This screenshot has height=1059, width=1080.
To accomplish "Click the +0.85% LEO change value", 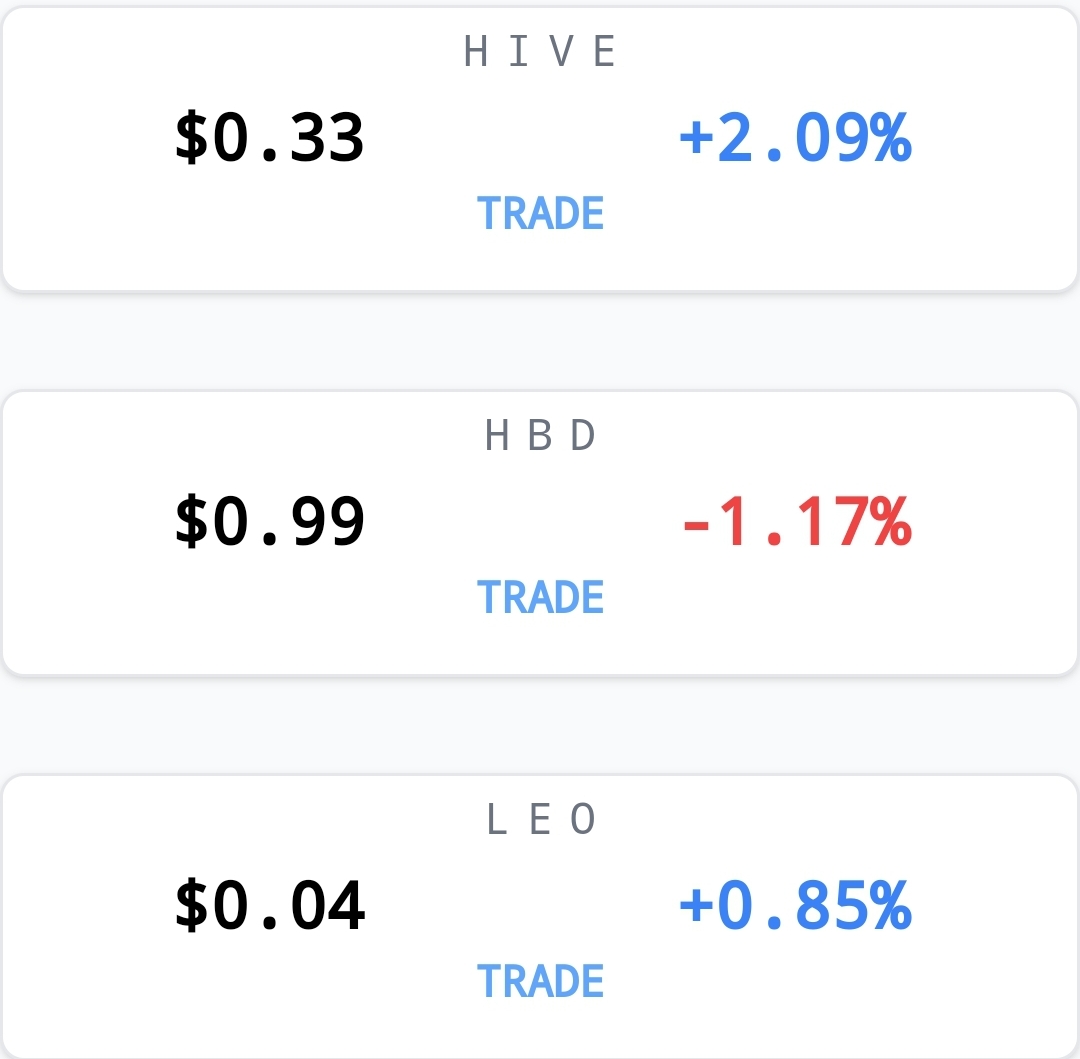I will pyautogui.click(x=796, y=905).
